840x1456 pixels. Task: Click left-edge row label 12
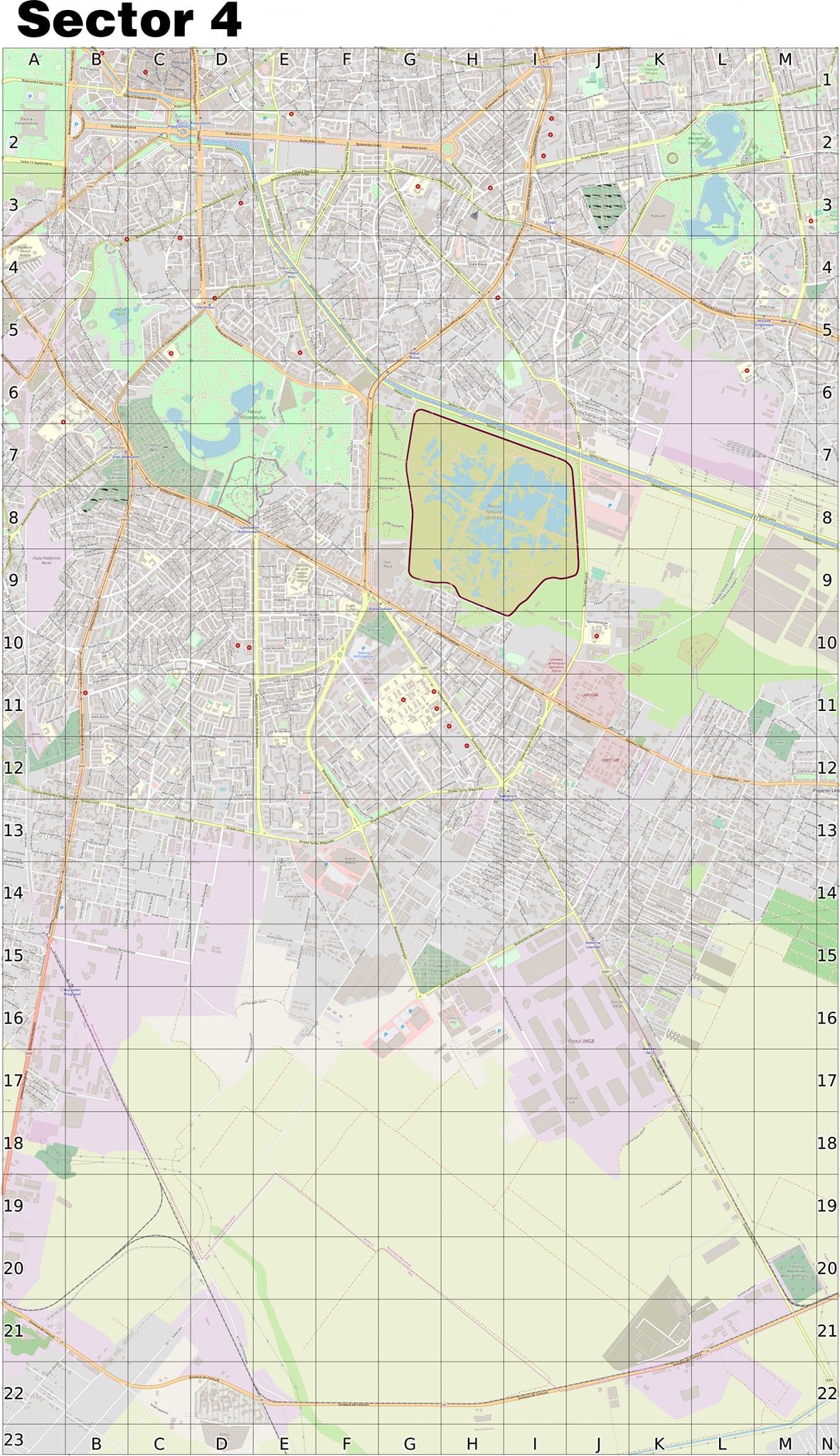coord(14,768)
